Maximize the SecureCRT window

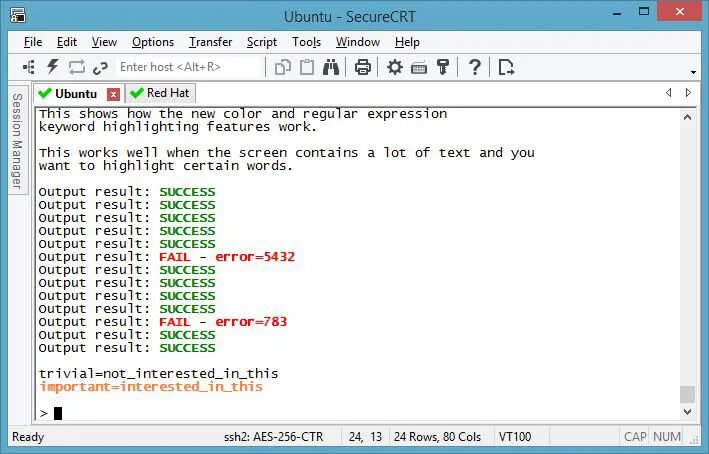pyautogui.click(x=644, y=12)
